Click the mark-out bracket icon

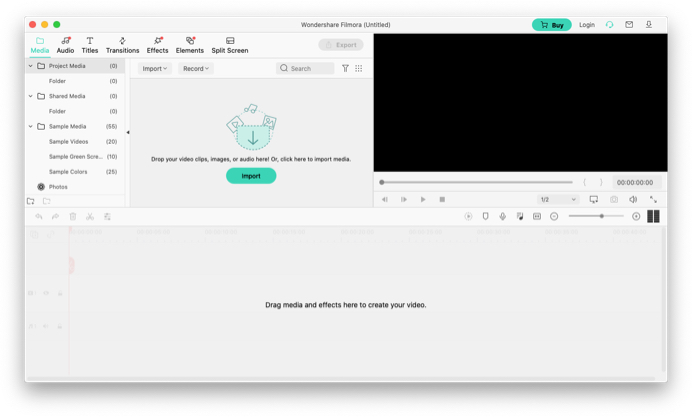601,182
